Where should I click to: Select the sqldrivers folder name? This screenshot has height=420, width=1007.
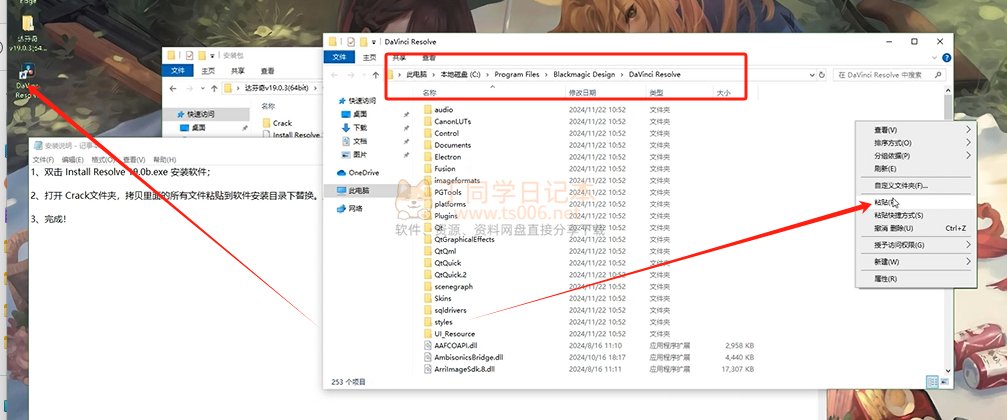coord(450,310)
